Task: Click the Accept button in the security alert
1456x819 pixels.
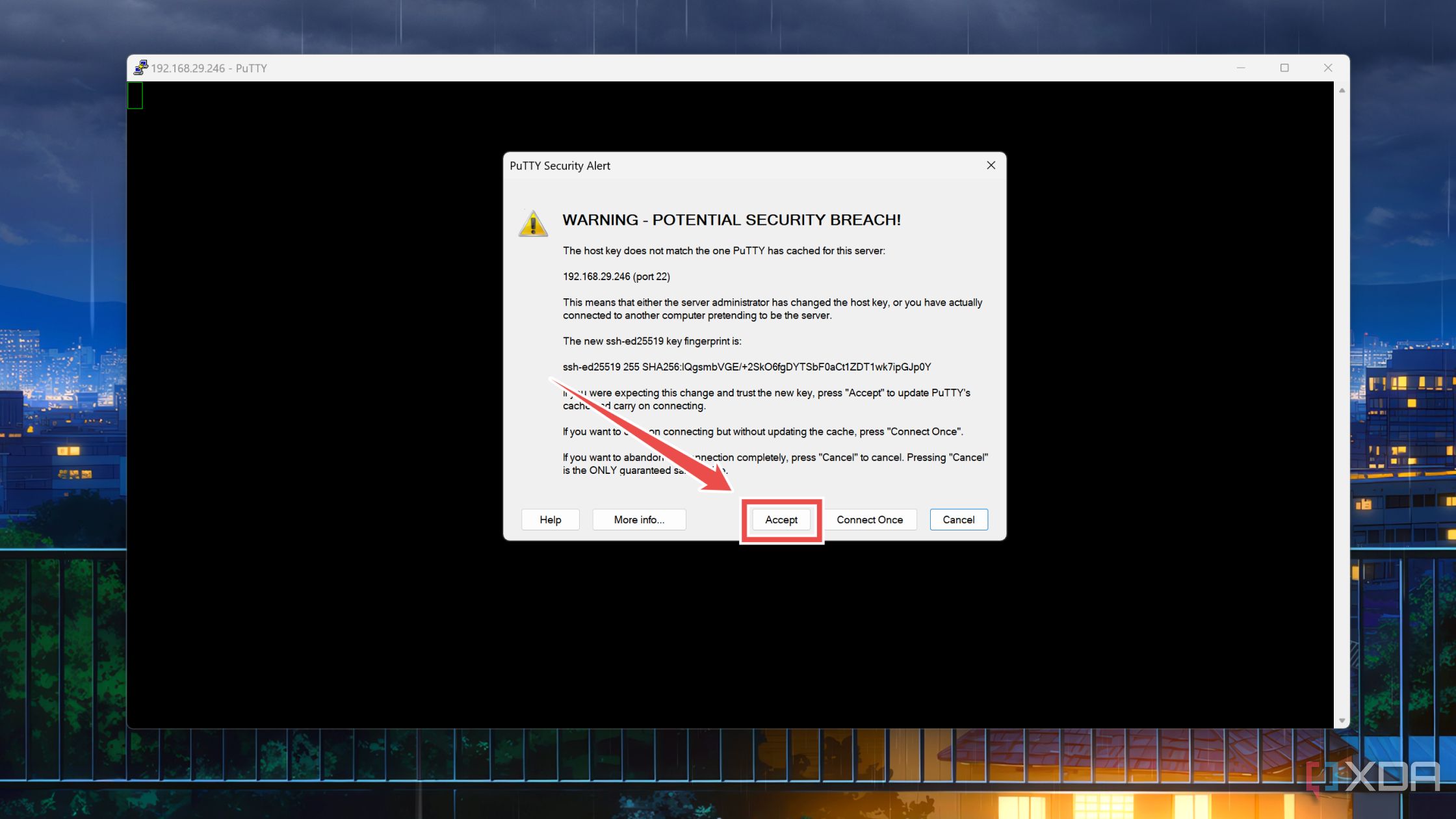Action: [781, 519]
